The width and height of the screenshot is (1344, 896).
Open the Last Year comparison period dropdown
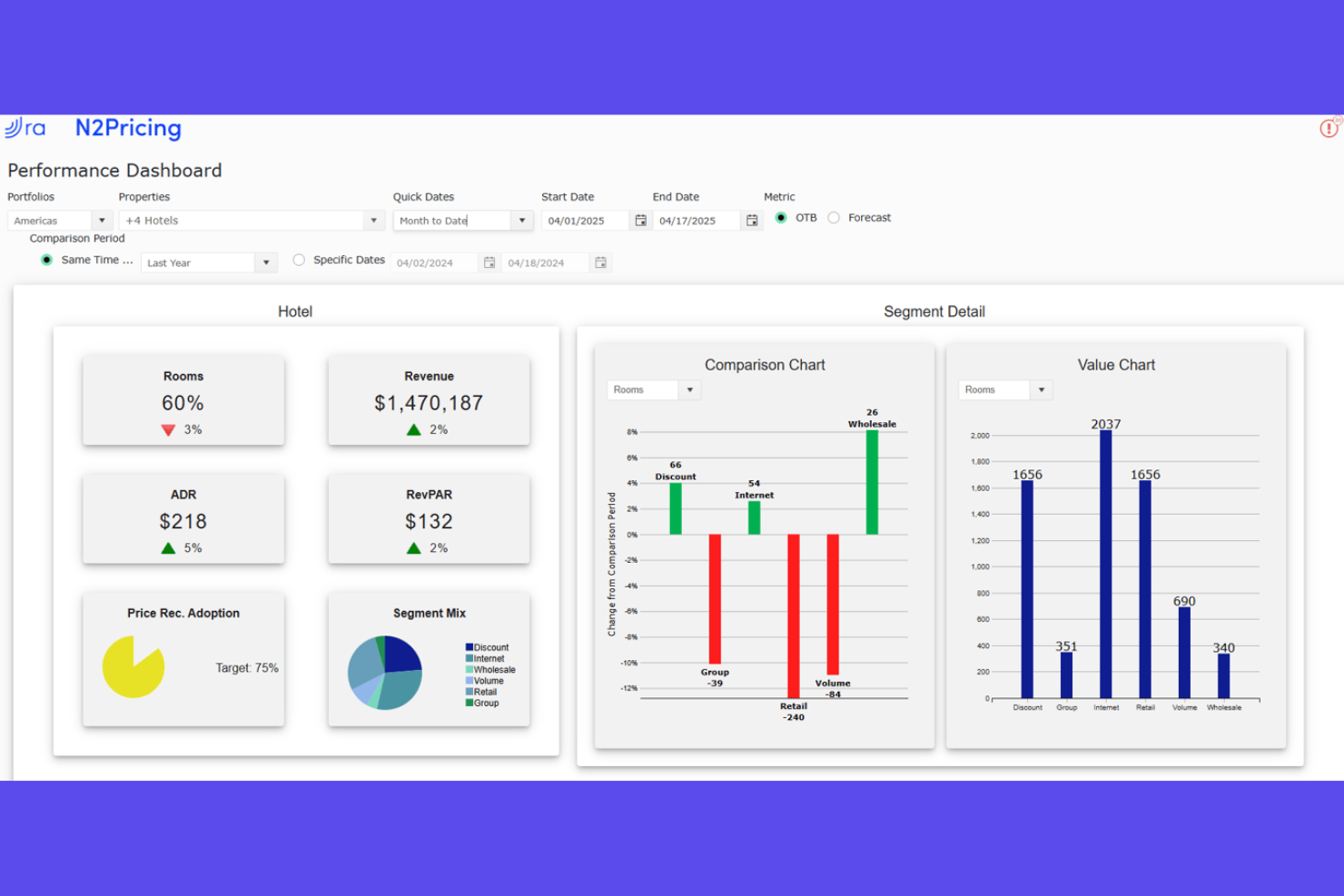pos(265,262)
